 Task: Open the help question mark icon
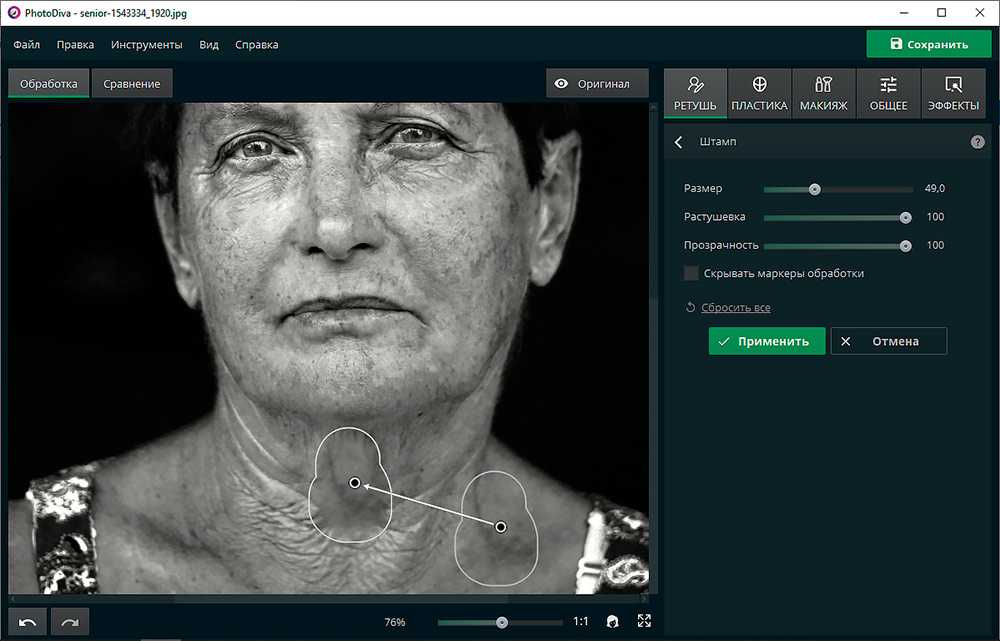coord(977,142)
